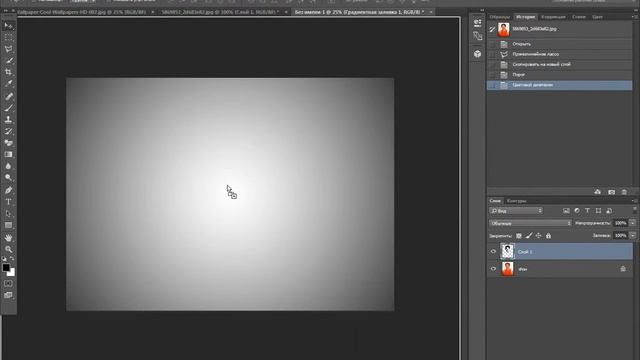Select the Pen tool
Screen dimensions: 640x360
8,190
